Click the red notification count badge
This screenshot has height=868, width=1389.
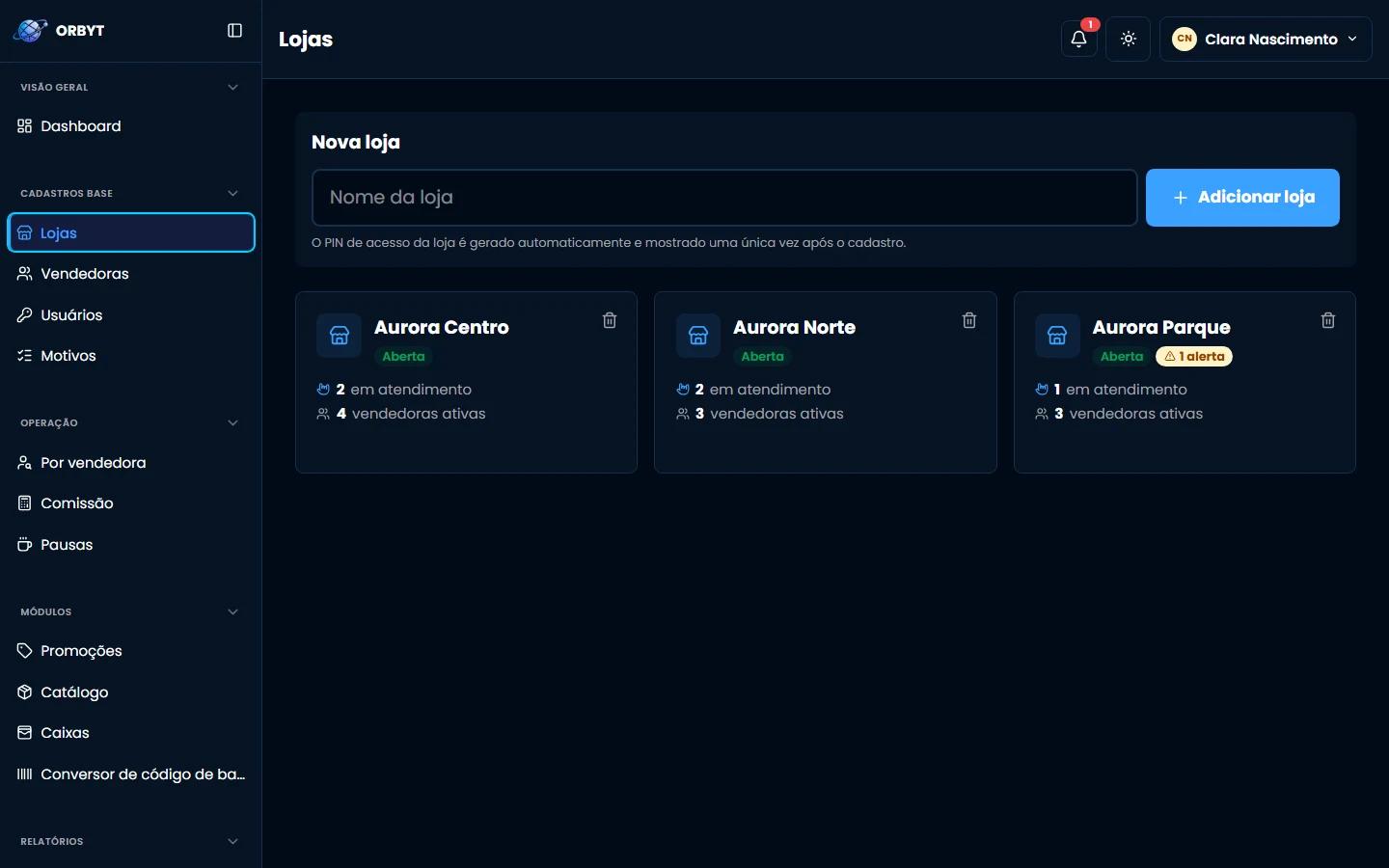pyautogui.click(x=1090, y=25)
